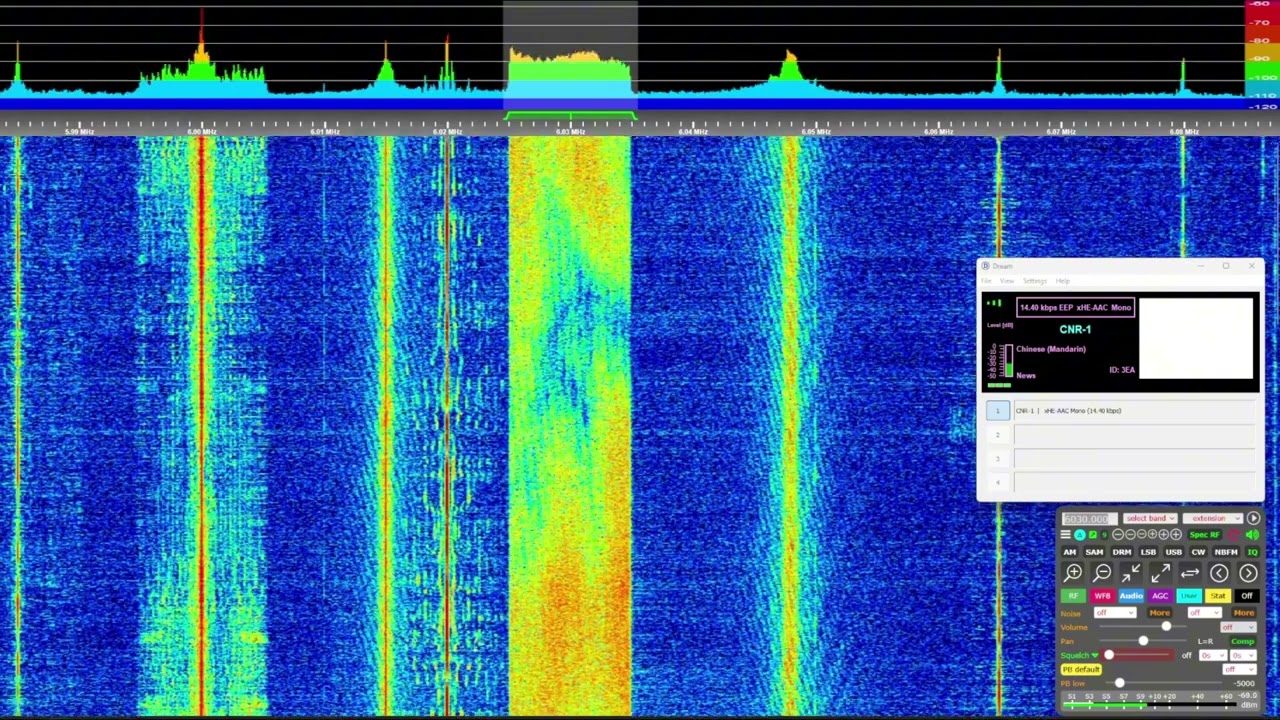Page spectrum right with circled right arrow
The image size is (1280, 720).
click(1248, 573)
